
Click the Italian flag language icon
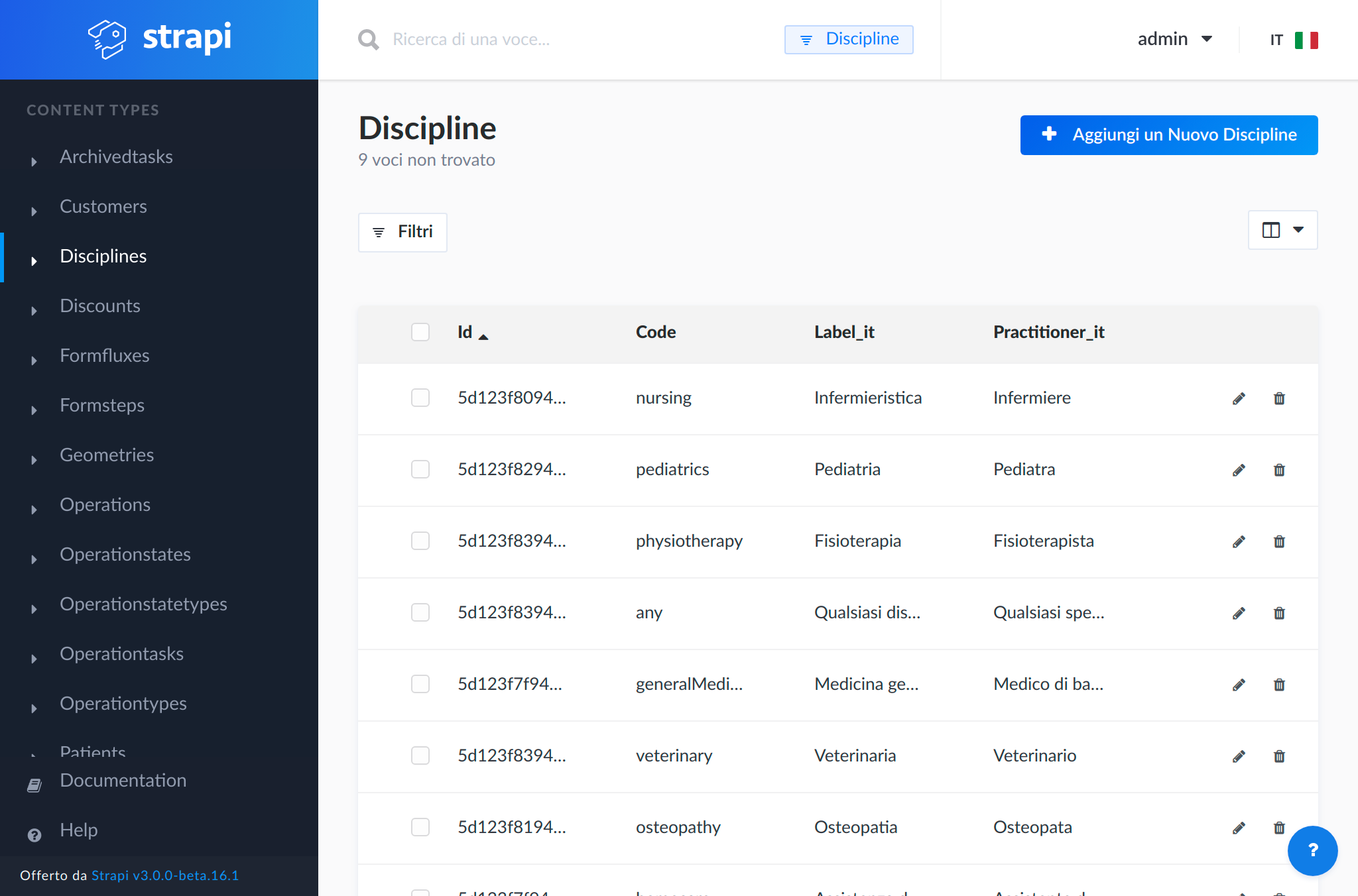coord(1306,40)
